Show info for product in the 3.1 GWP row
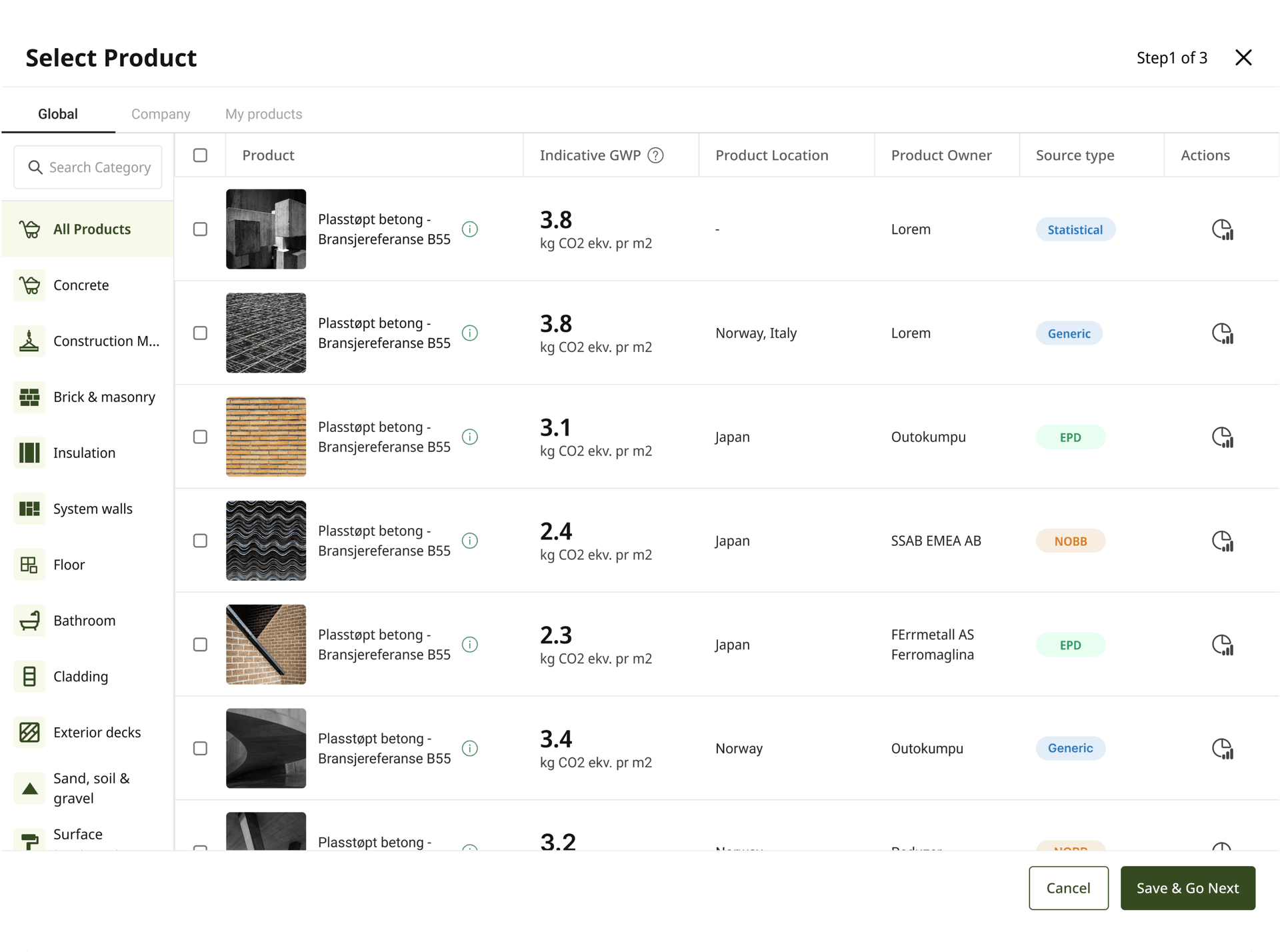1280x952 pixels. point(470,437)
